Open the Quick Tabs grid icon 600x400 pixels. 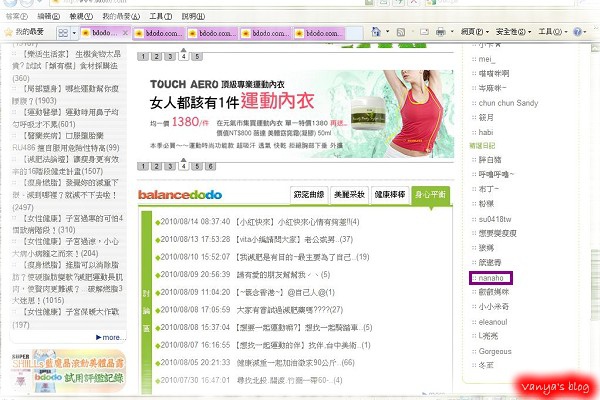(x=63, y=33)
